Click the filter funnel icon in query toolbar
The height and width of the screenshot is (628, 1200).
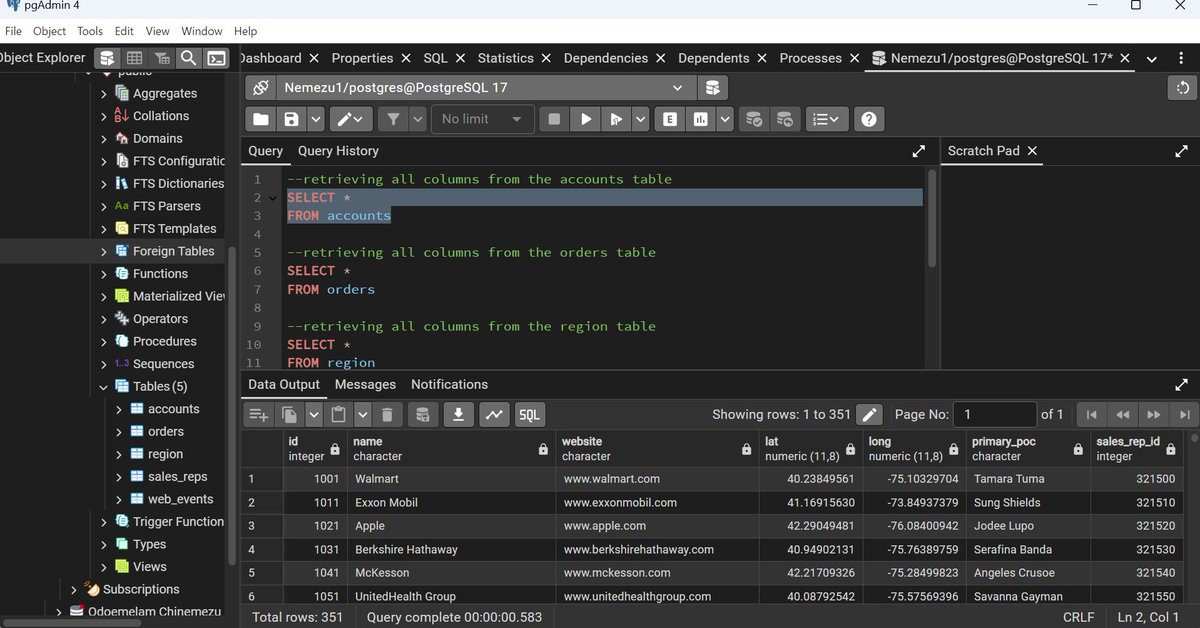(x=394, y=119)
